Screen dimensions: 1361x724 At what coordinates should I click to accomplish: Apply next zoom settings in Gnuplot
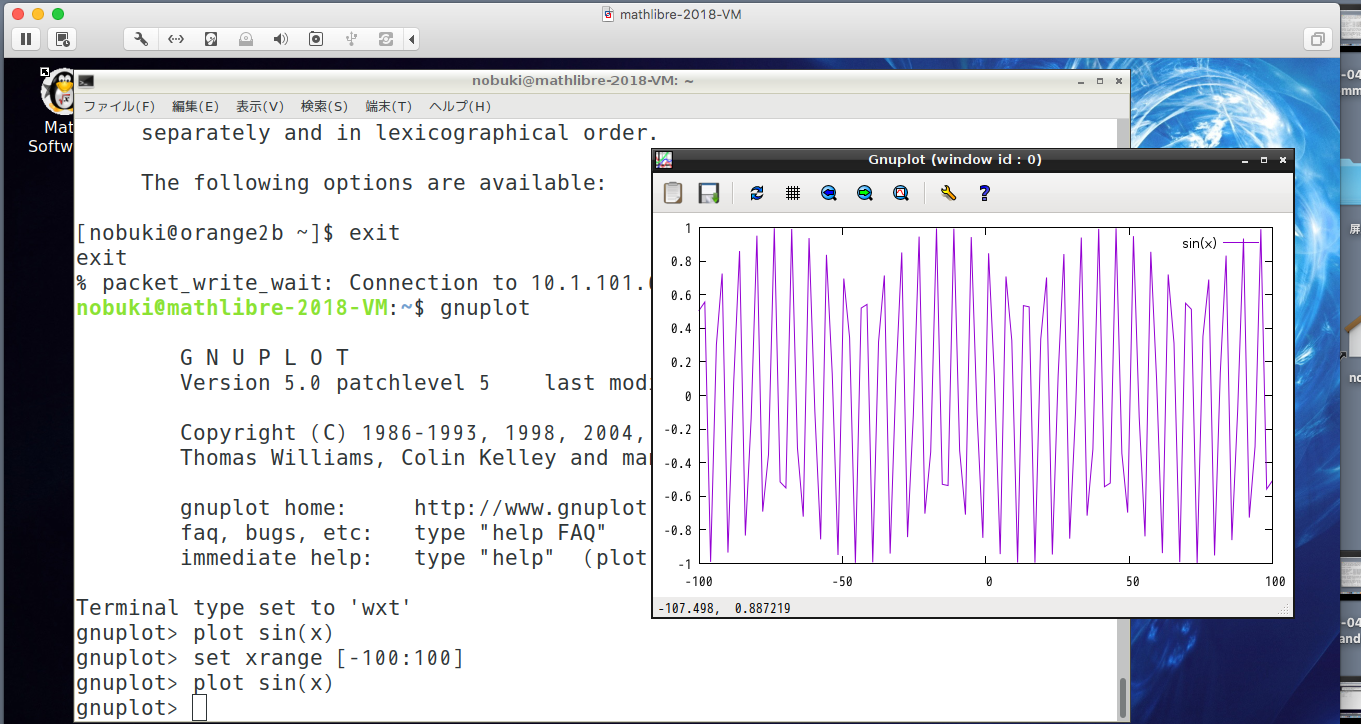pos(865,193)
